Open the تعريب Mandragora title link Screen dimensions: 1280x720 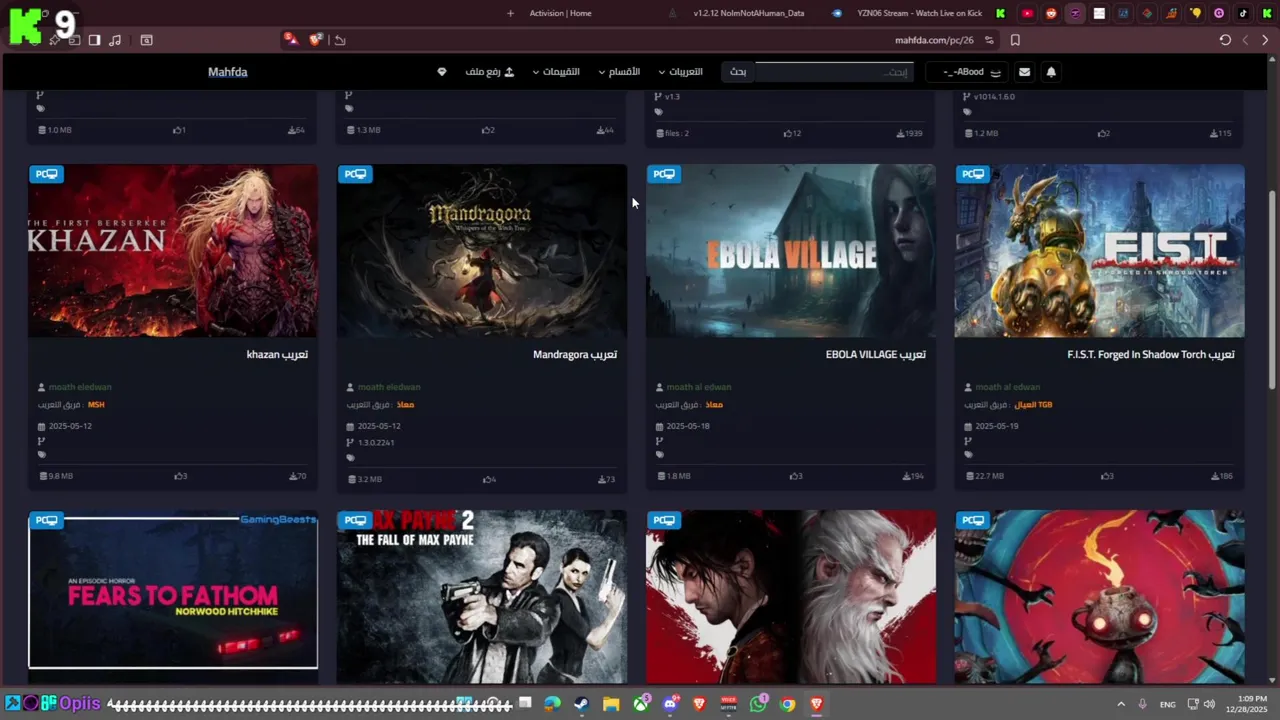click(x=575, y=355)
